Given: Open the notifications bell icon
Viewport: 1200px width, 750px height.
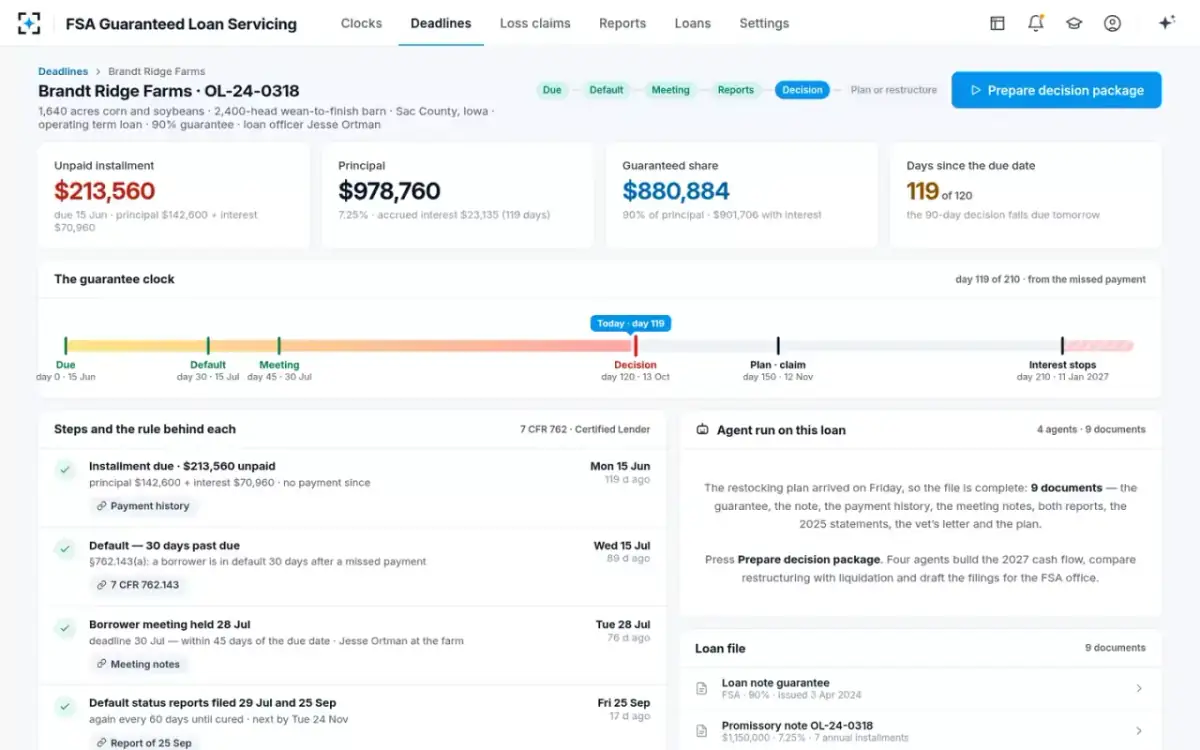Looking at the screenshot, I should pyautogui.click(x=1036, y=23).
